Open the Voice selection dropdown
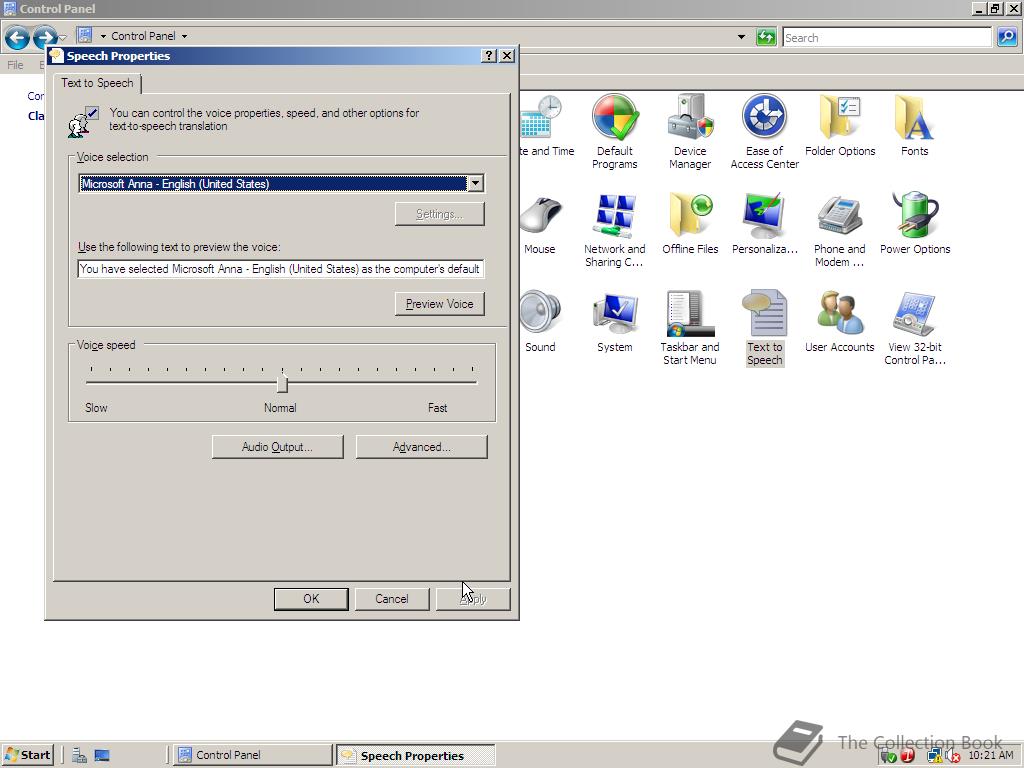Image resolution: width=1024 pixels, height=768 pixels. 476,184
